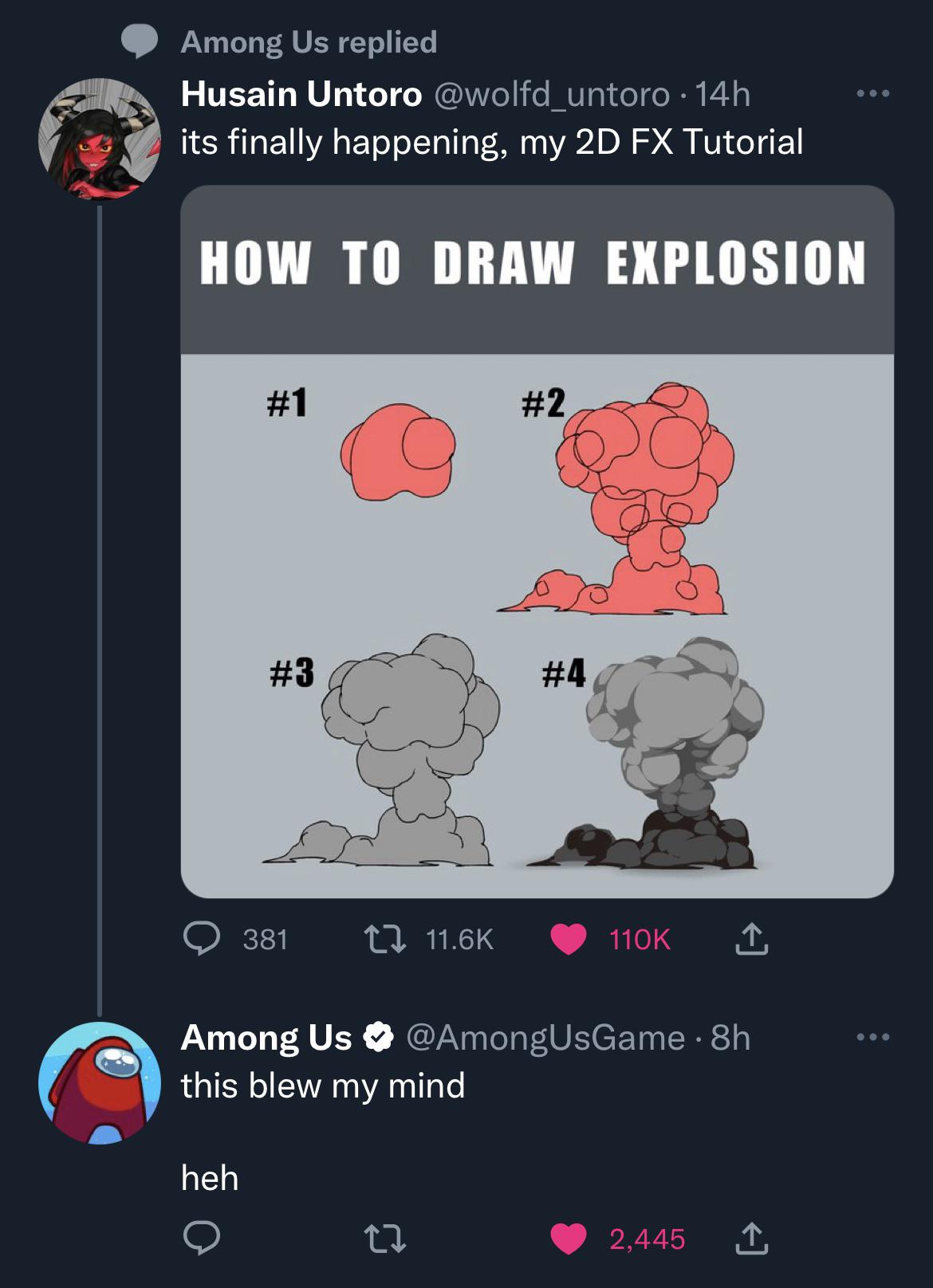Reply to Husain Untoro's tweet

[203, 939]
